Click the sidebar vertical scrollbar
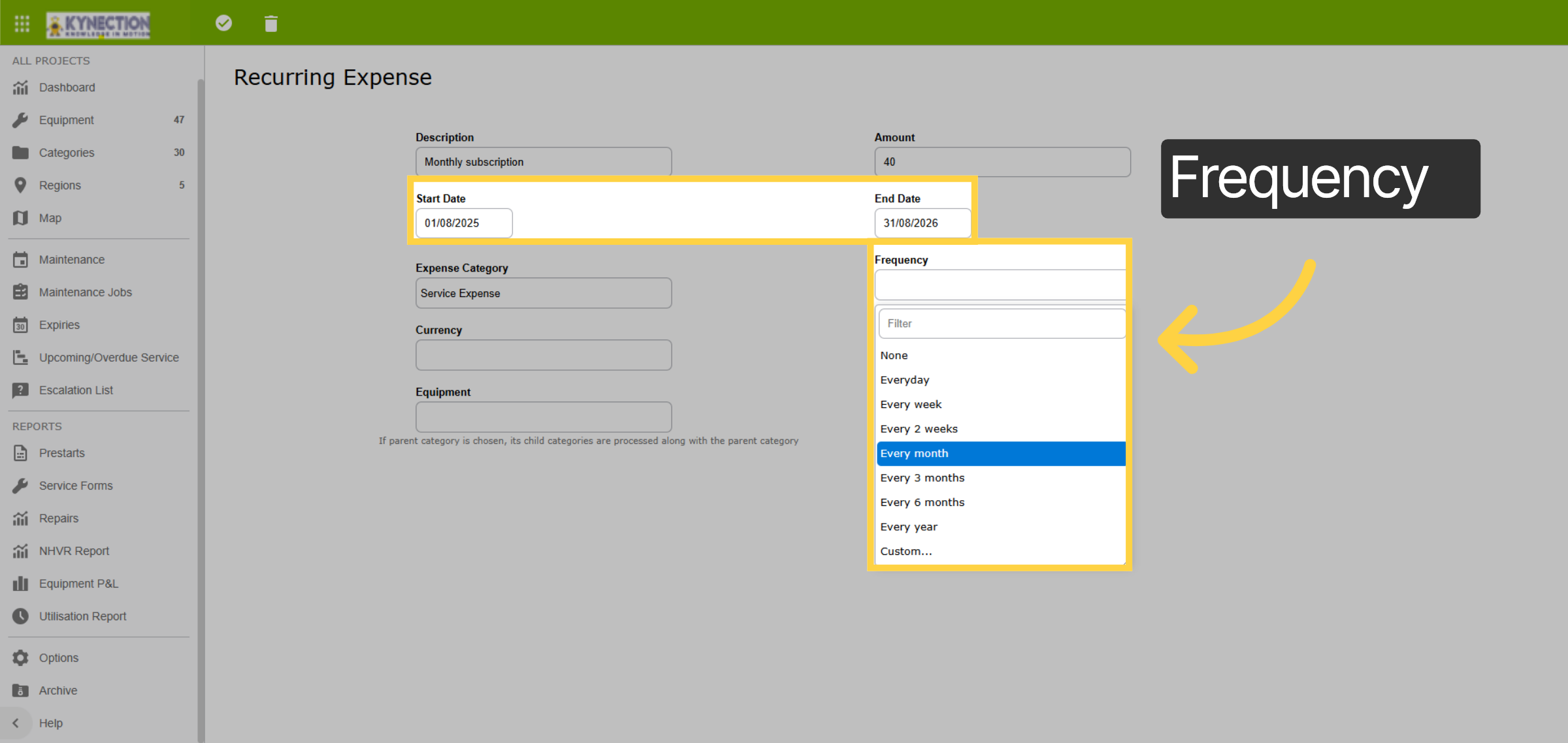 coord(201,410)
